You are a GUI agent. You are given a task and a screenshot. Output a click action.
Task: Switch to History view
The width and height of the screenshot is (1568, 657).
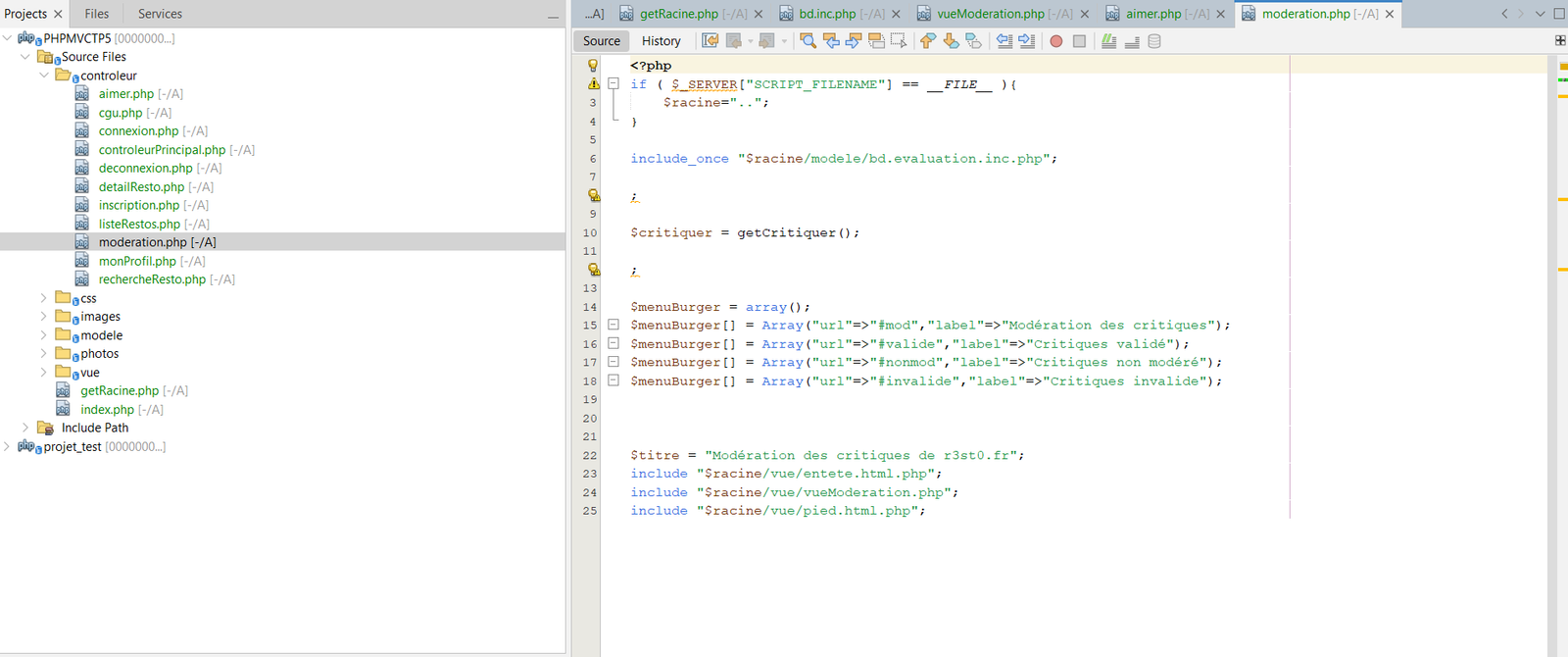tap(661, 41)
